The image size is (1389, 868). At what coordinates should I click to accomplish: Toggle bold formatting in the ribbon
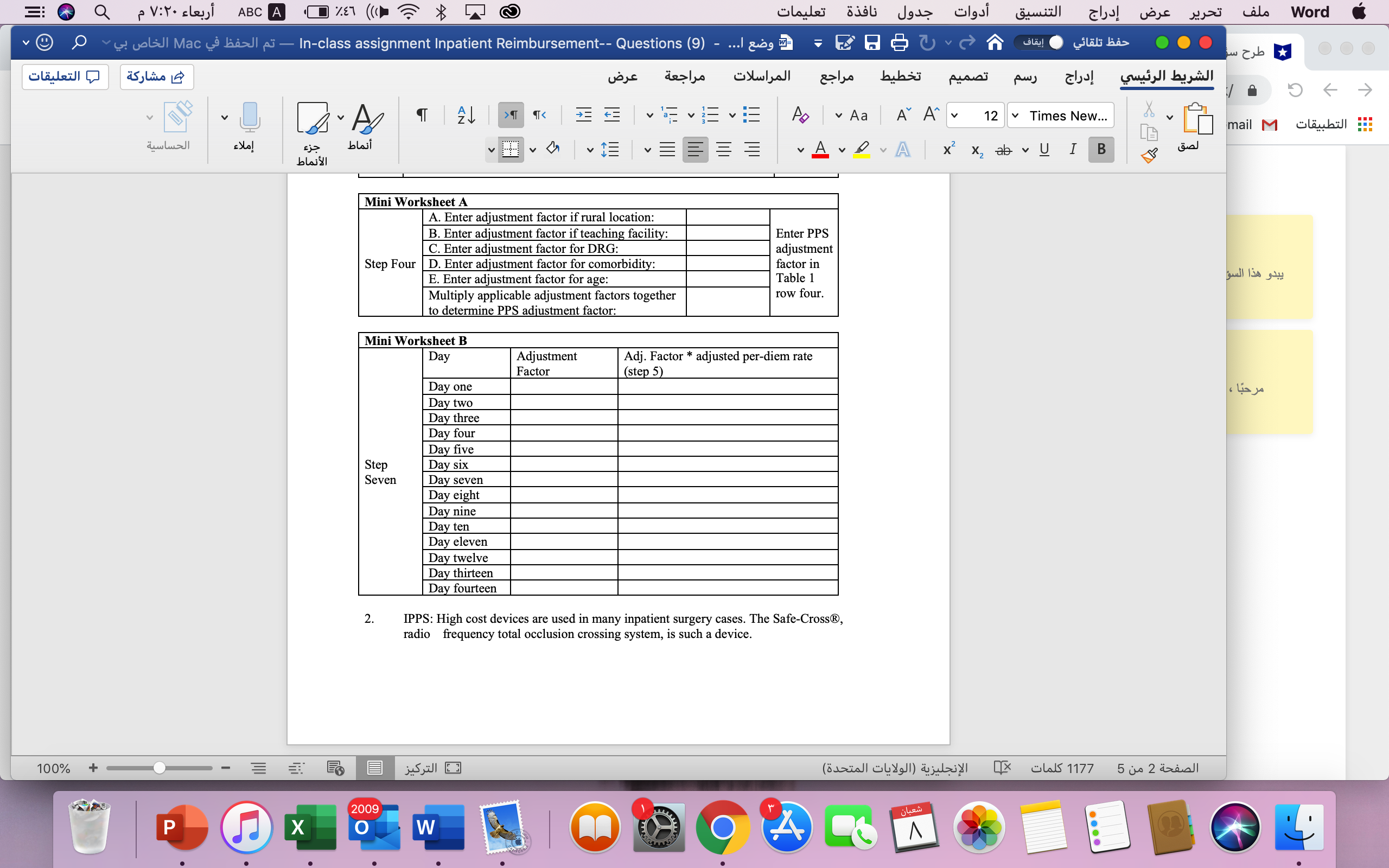pos(1101,150)
